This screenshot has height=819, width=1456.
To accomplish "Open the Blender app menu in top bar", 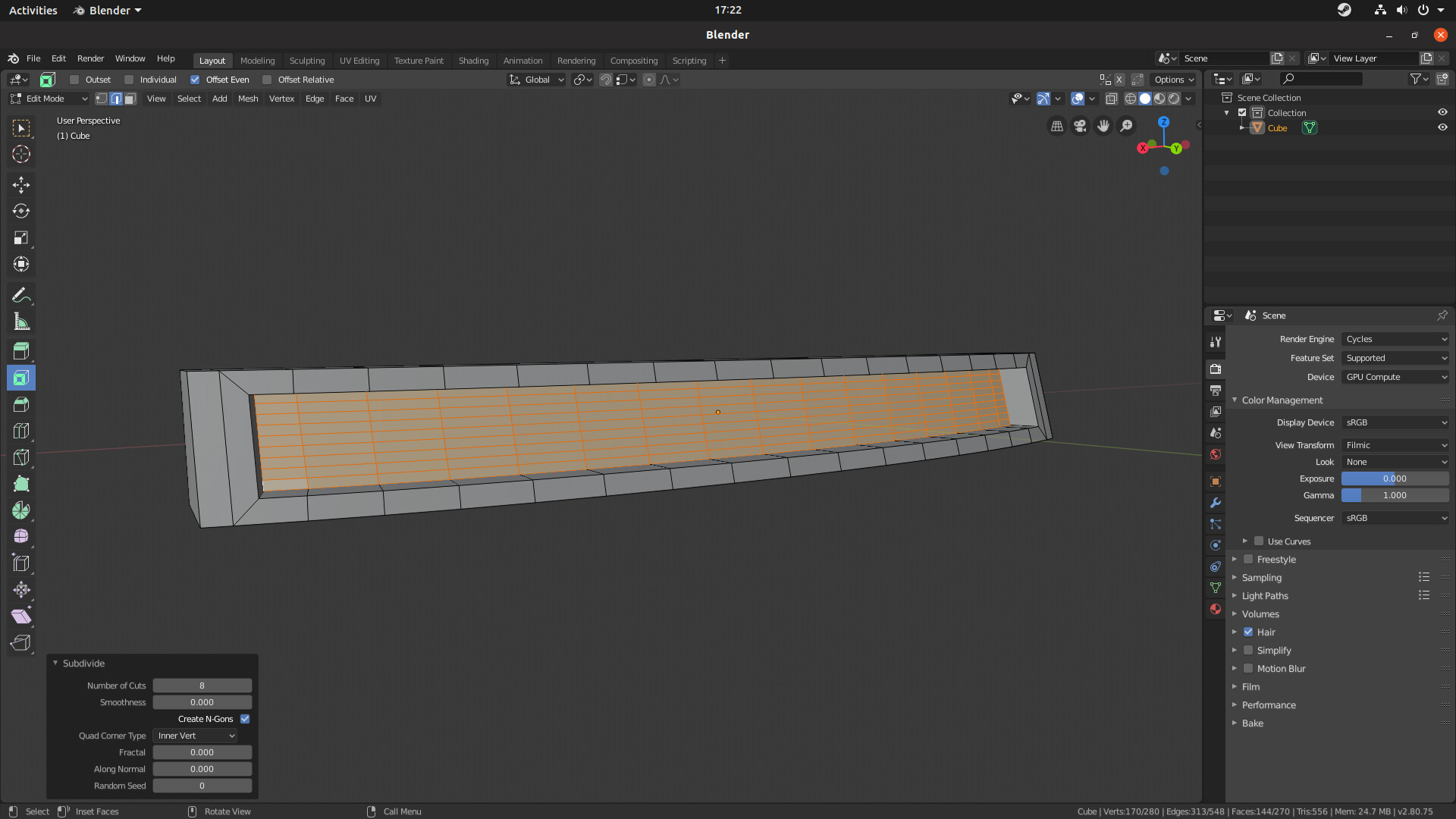I will click(108, 10).
